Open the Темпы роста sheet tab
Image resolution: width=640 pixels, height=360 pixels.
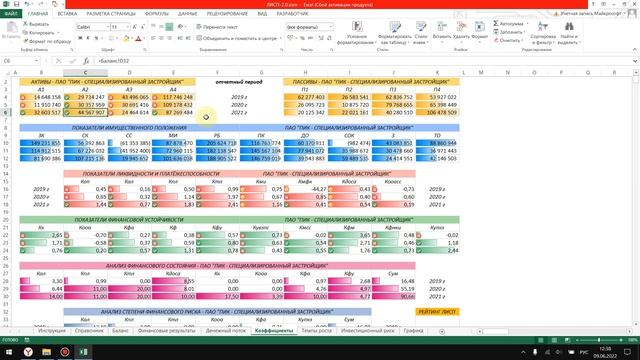point(316,331)
